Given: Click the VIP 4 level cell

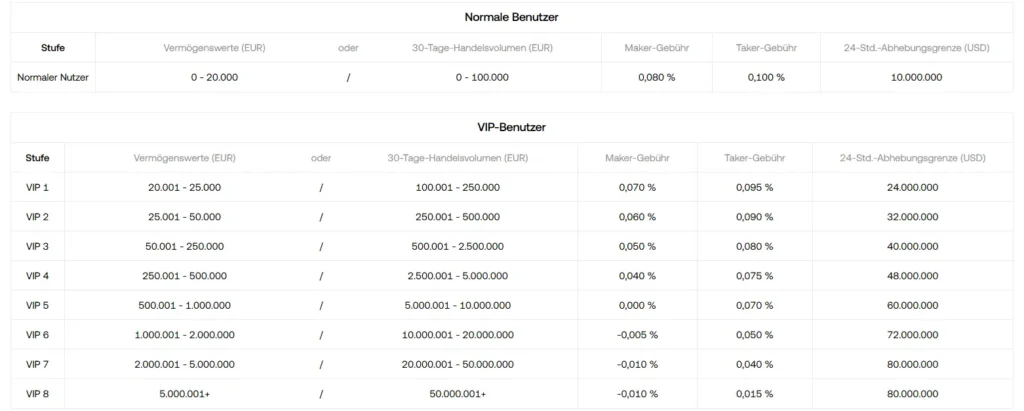Looking at the screenshot, I should pyautogui.click(x=38, y=276).
